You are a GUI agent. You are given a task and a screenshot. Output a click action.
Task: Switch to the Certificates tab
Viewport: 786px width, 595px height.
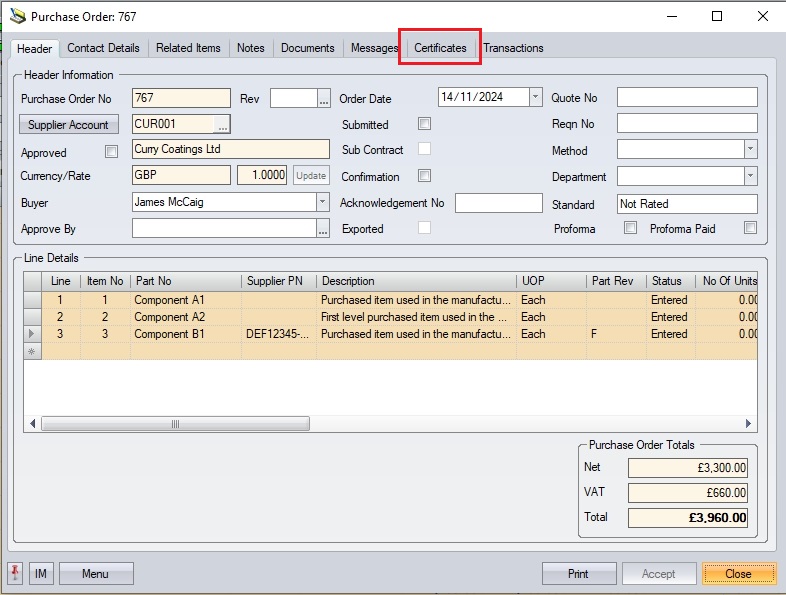[x=440, y=48]
